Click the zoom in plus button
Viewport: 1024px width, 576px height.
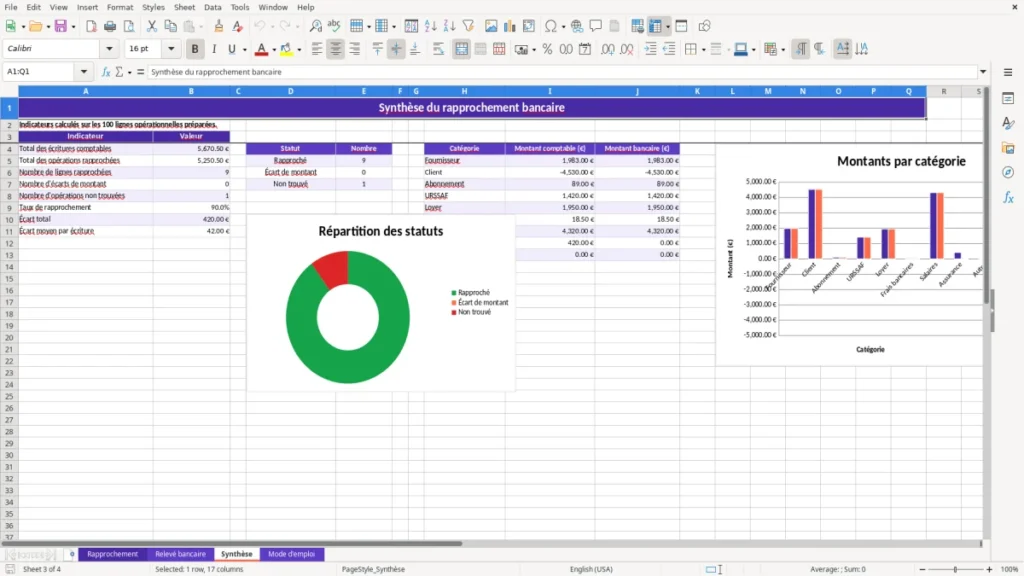[989, 569]
